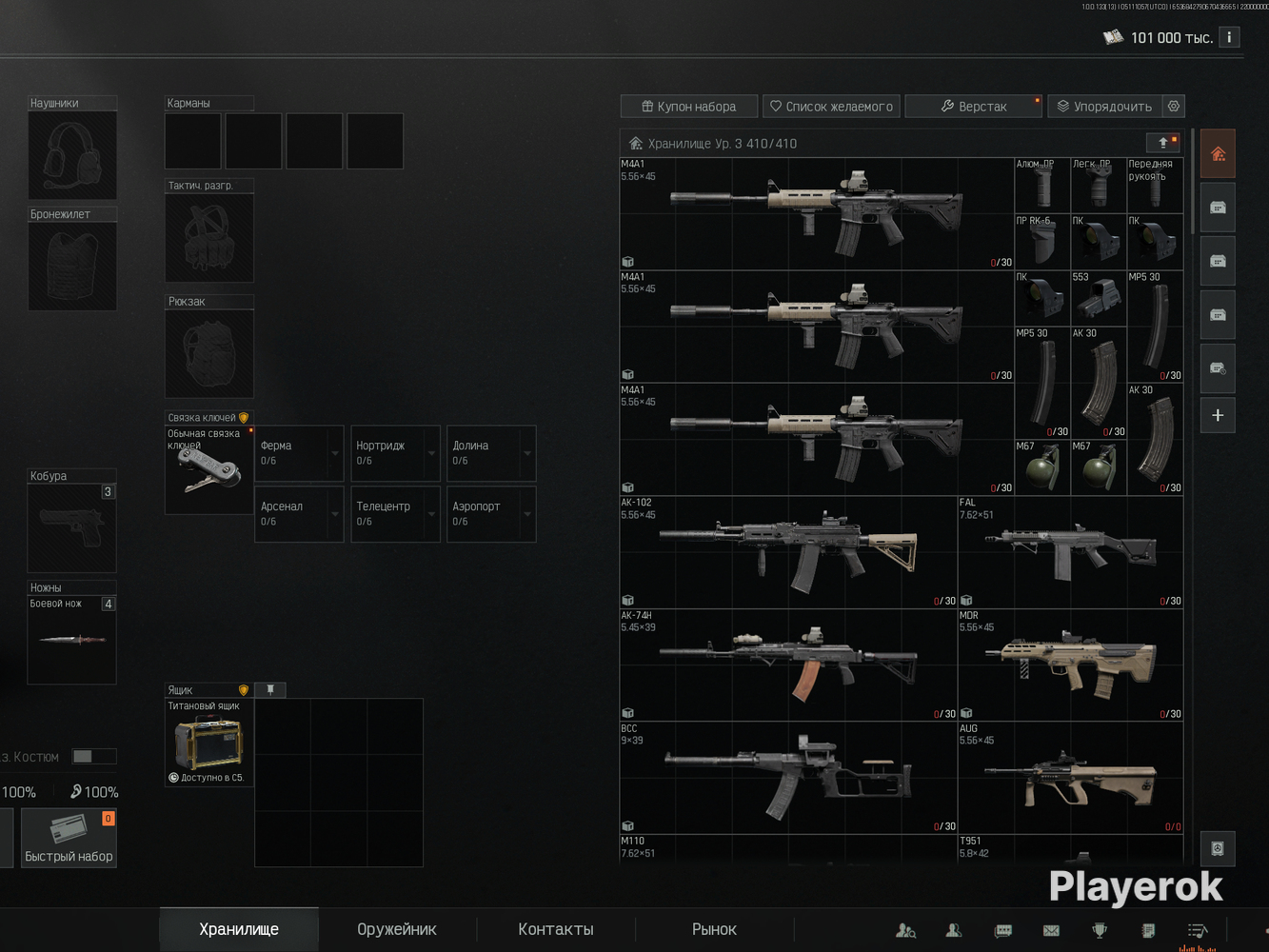The height and width of the screenshot is (952, 1269).
Task: Click the music playlist icon in the bottom bar
Action: [x=1198, y=930]
